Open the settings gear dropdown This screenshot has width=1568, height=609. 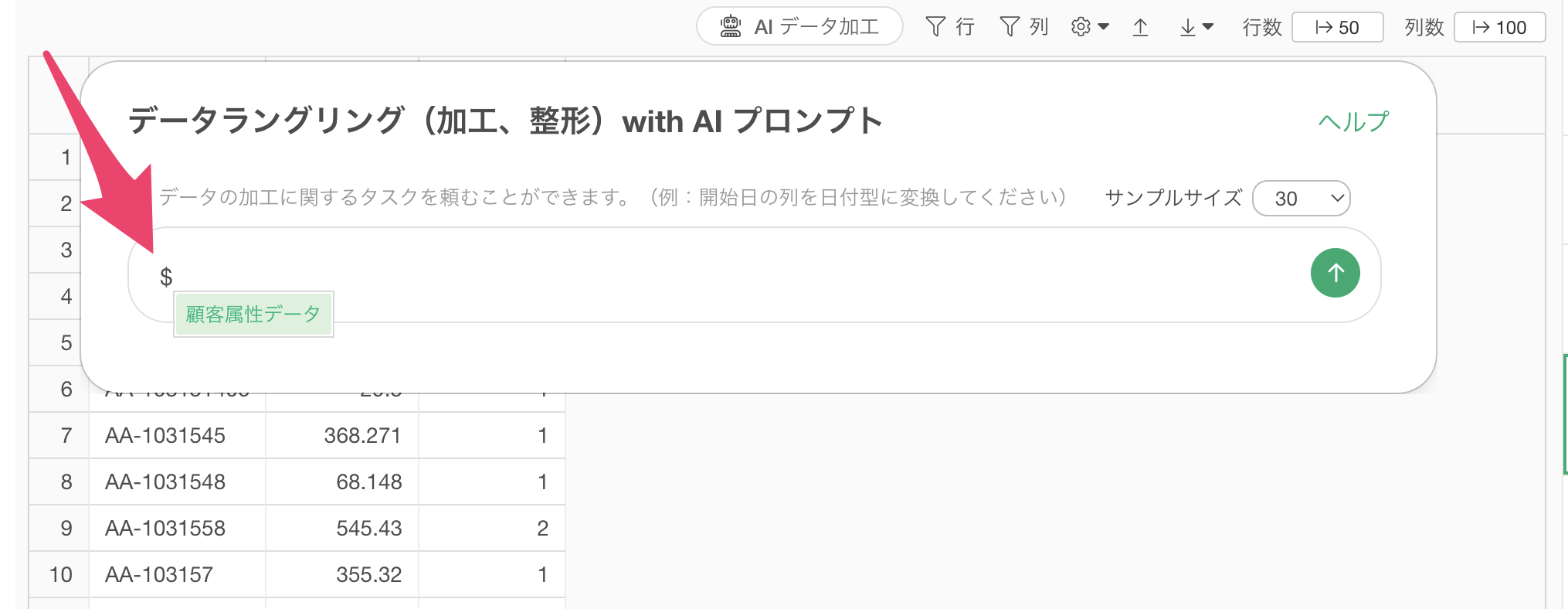1090,27
